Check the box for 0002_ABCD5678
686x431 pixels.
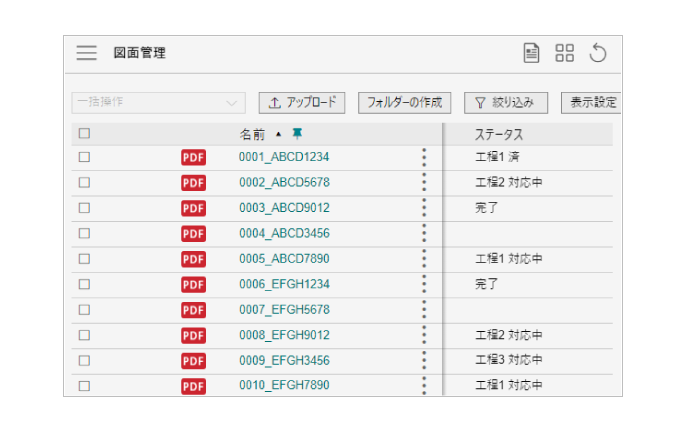point(84,183)
